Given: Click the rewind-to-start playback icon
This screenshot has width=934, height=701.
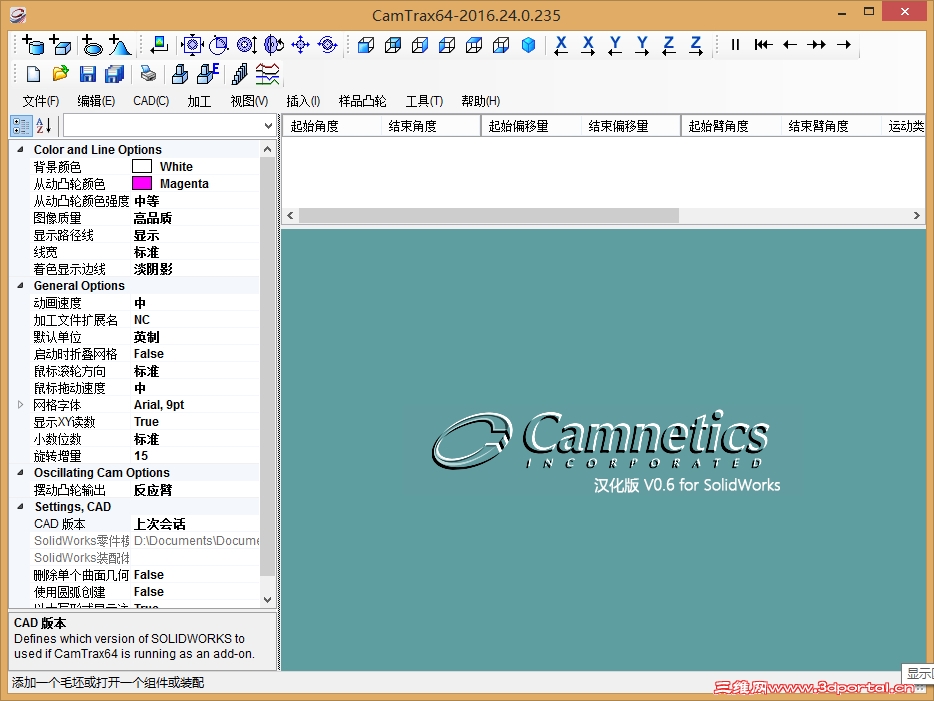Looking at the screenshot, I should click(x=762, y=45).
